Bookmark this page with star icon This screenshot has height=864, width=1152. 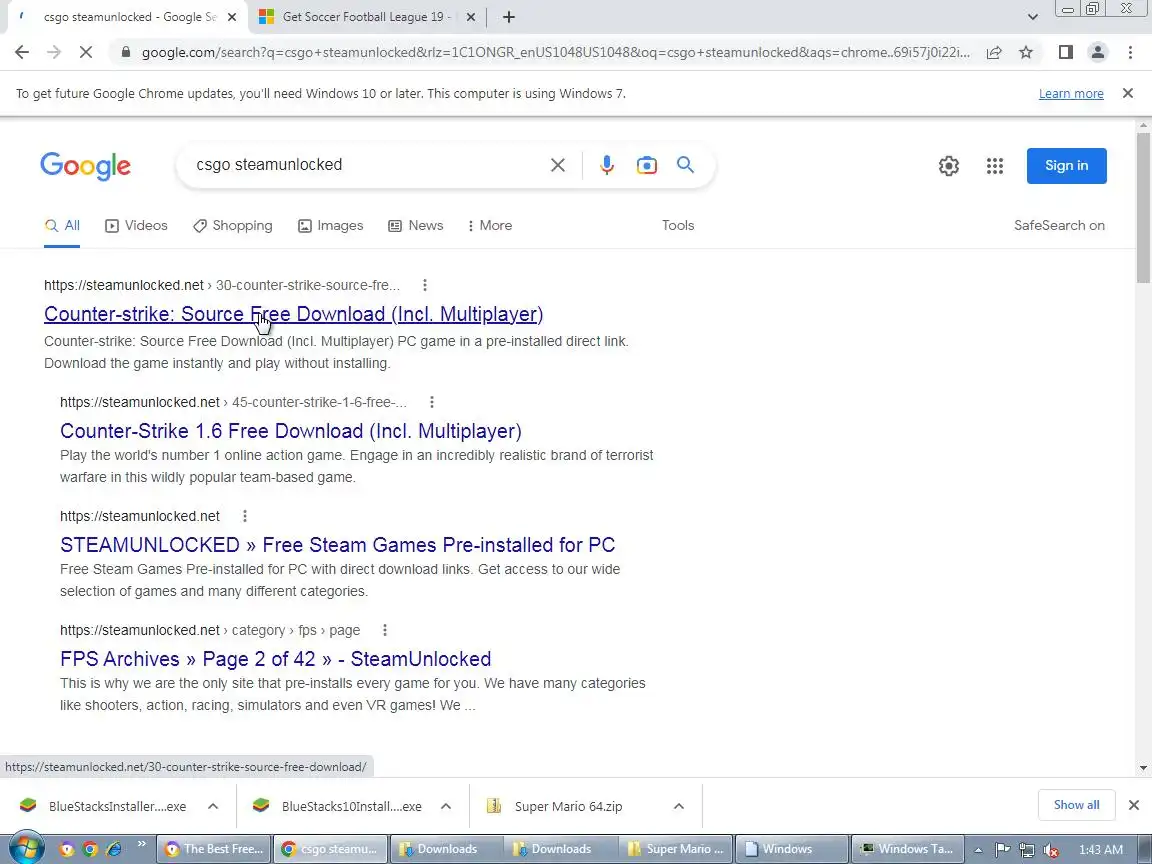click(1026, 52)
